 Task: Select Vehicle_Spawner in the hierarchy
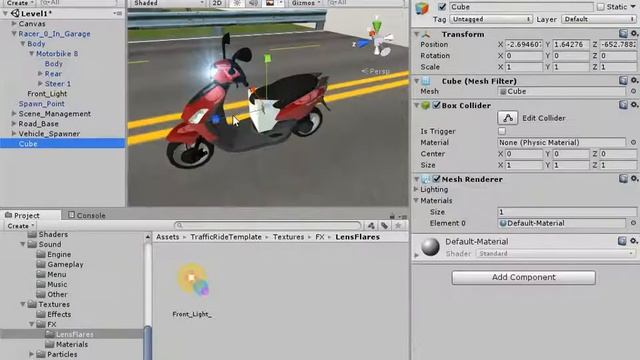[49, 133]
